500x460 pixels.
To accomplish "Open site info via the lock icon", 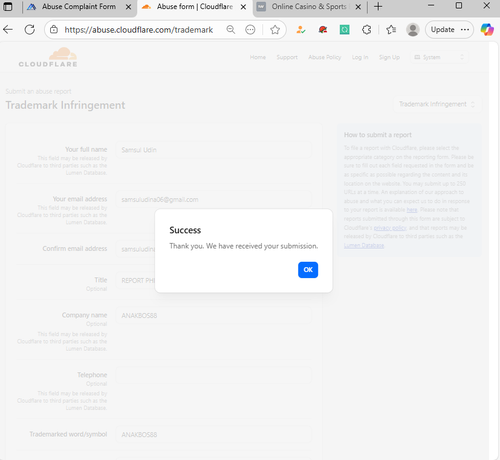I will pos(54,30).
